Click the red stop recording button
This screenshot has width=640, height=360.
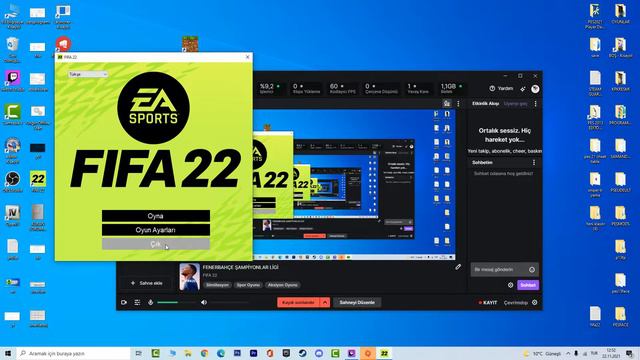pyautogui.click(x=298, y=302)
